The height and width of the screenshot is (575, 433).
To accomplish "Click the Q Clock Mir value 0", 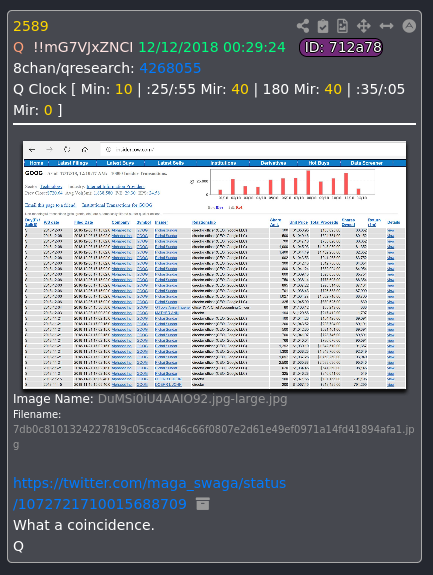I will point(48,110).
